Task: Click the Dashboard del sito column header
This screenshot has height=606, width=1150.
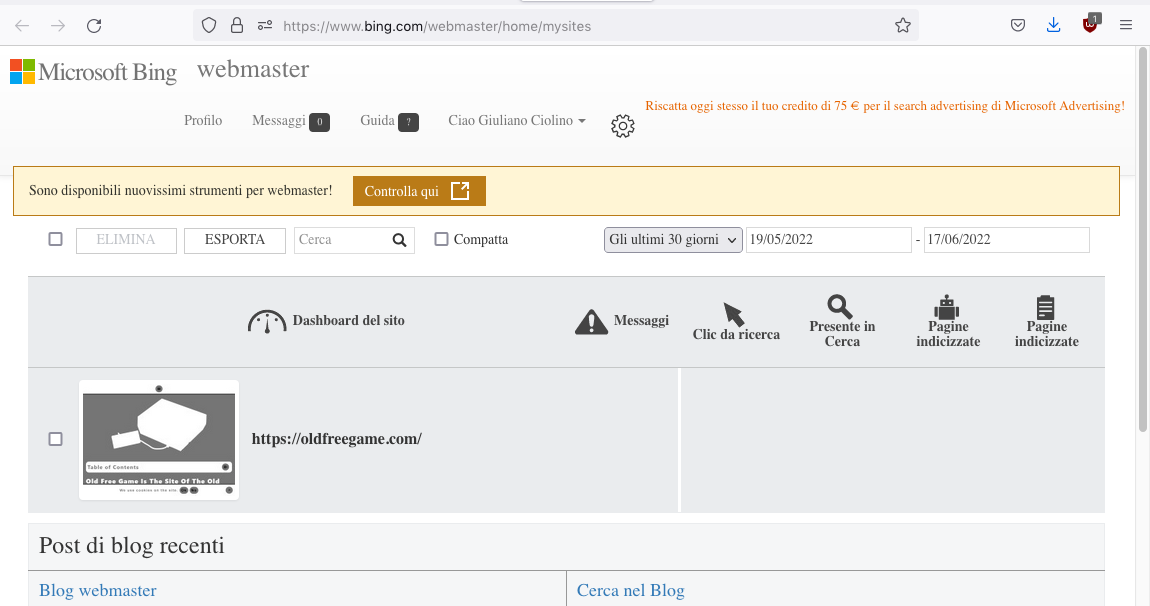Action: 348,321
